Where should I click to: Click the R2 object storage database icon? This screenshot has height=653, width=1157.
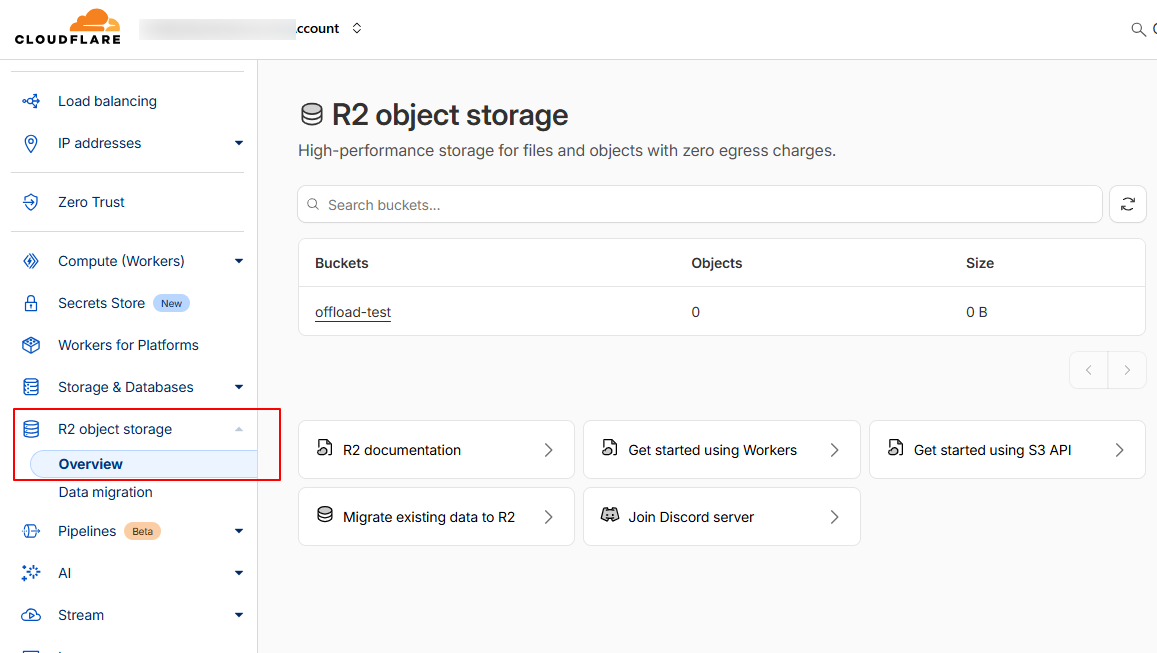31,429
